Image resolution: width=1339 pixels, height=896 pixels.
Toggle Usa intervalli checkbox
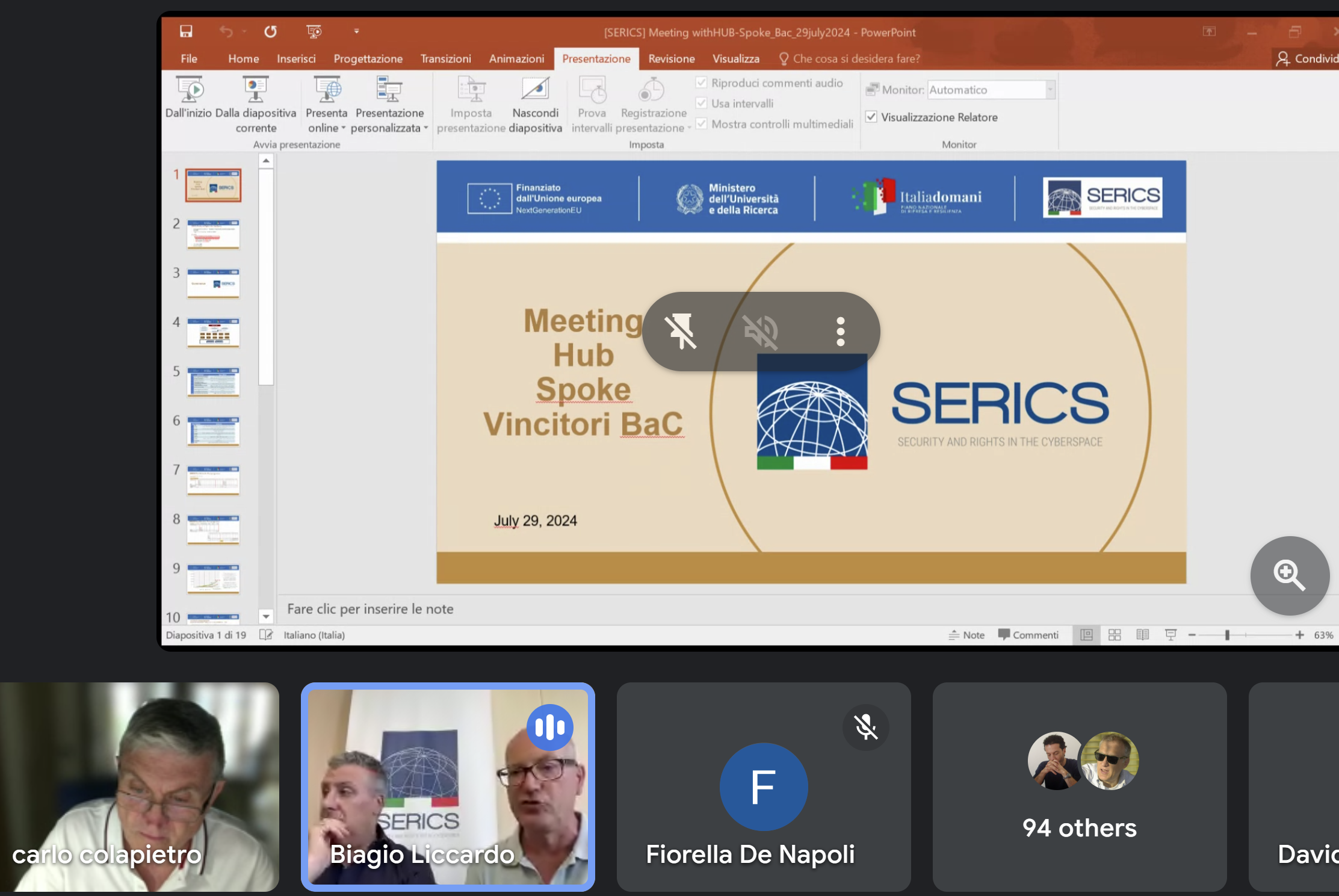point(702,104)
